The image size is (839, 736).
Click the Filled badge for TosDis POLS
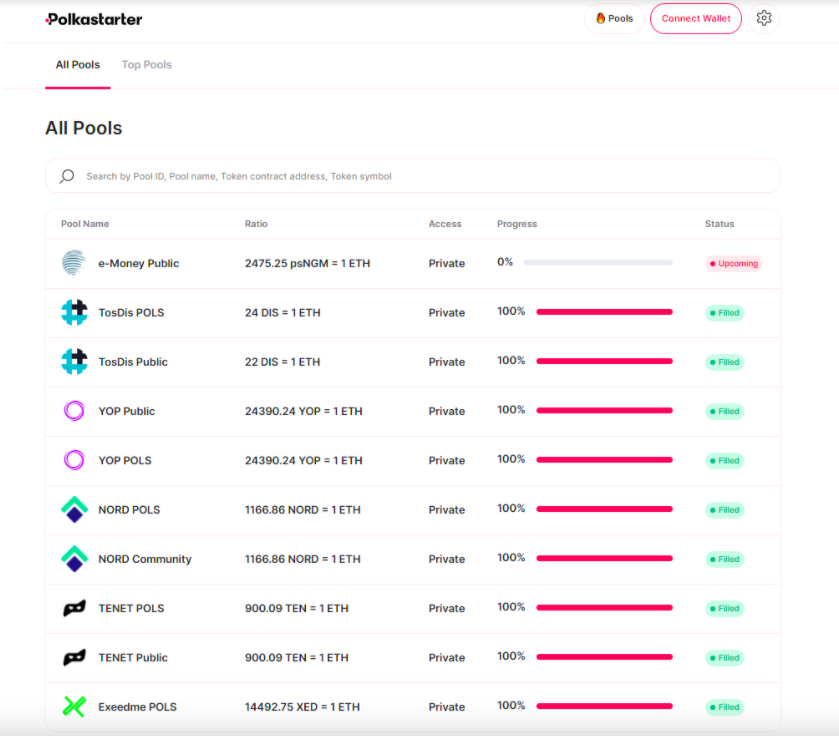click(724, 313)
